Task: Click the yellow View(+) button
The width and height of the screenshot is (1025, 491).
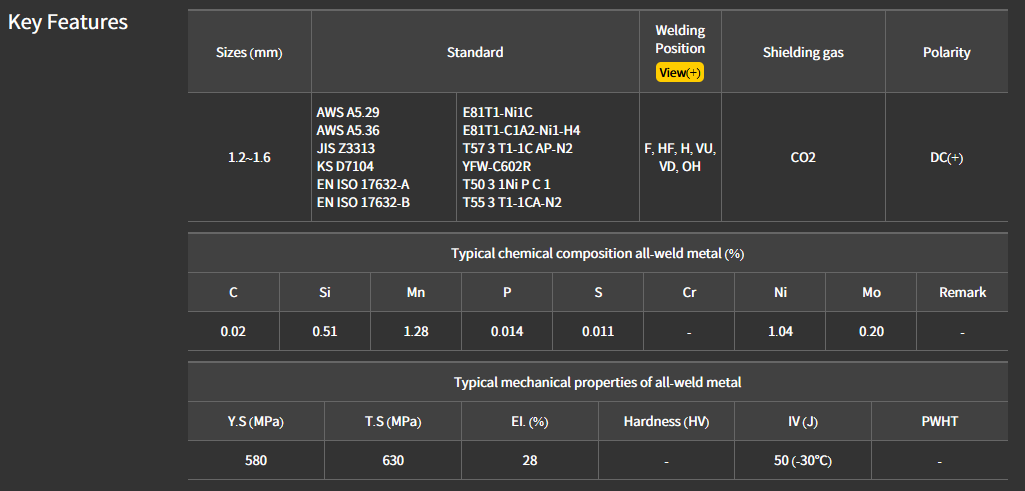Action: pyautogui.click(x=680, y=72)
